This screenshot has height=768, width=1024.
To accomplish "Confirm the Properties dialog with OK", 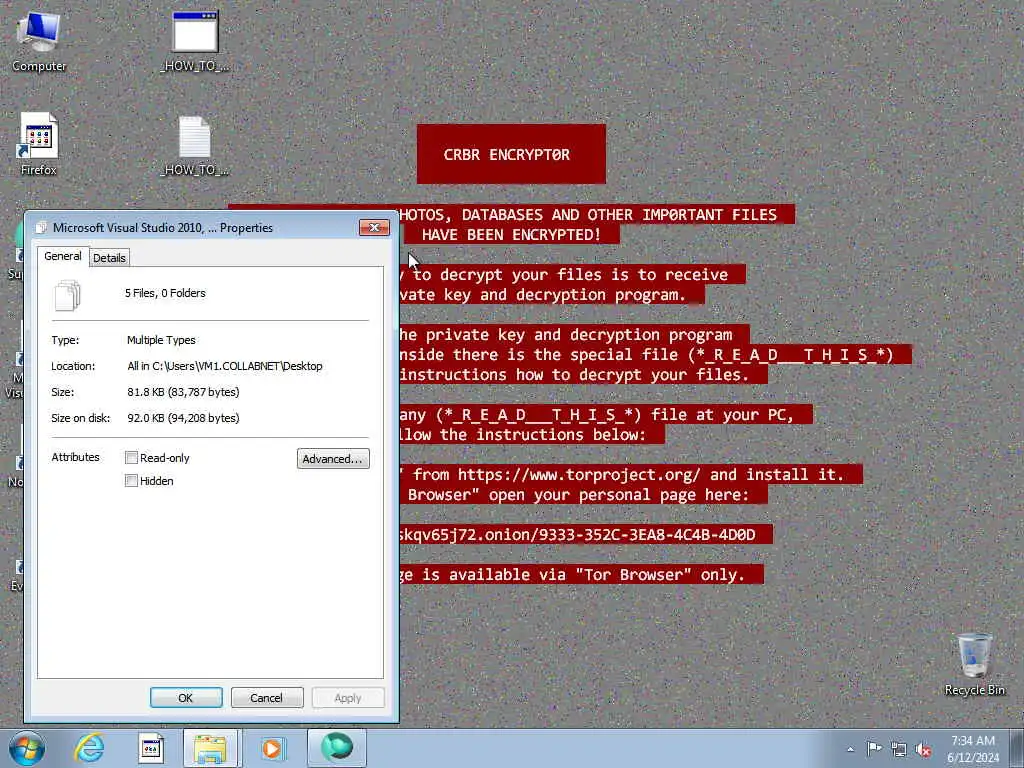I will click(x=186, y=697).
